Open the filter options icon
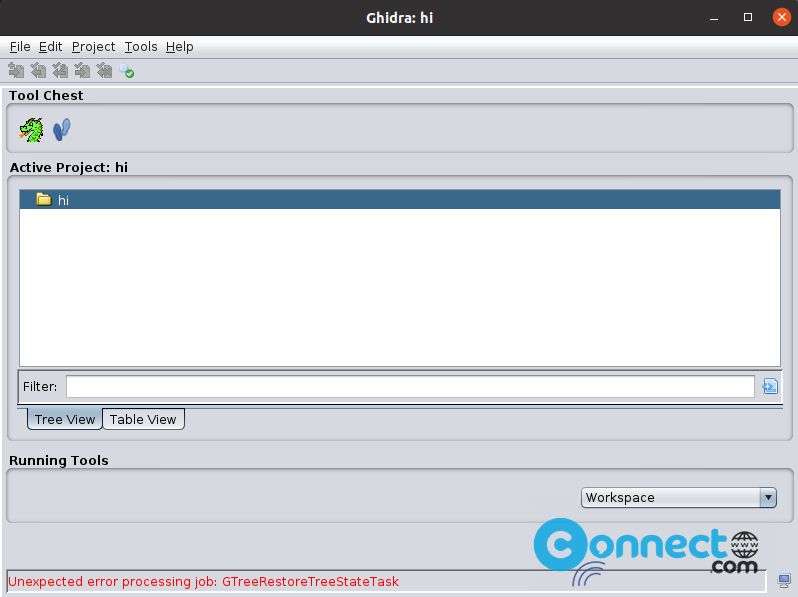Image resolution: width=798 pixels, height=597 pixels. (770, 386)
